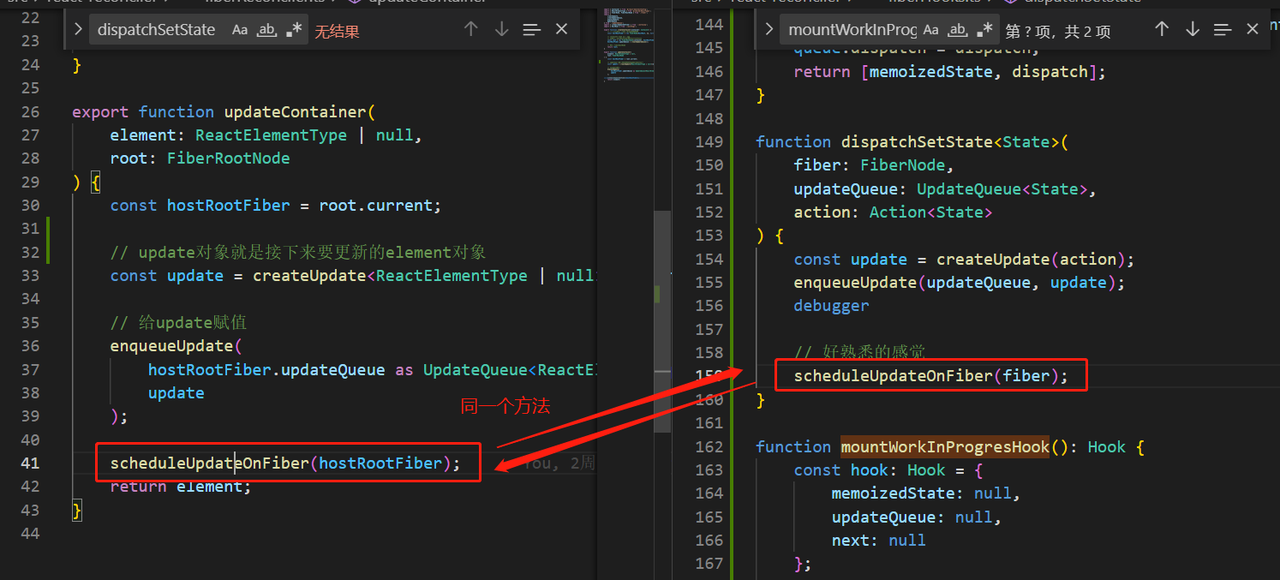The height and width of the screenshot is (580, 1280).
Task: Toggle Match Whole Word in left find box
Action: point(267,30)
